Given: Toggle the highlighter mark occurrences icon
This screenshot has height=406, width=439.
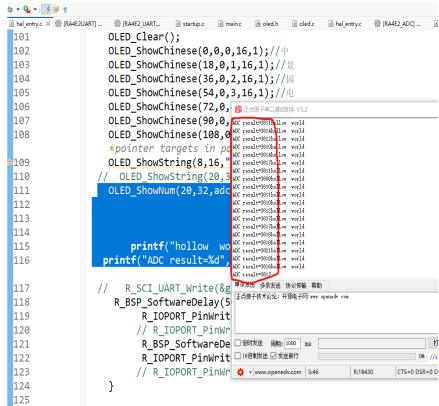Looking at the screenshot, I should point(46,9).
